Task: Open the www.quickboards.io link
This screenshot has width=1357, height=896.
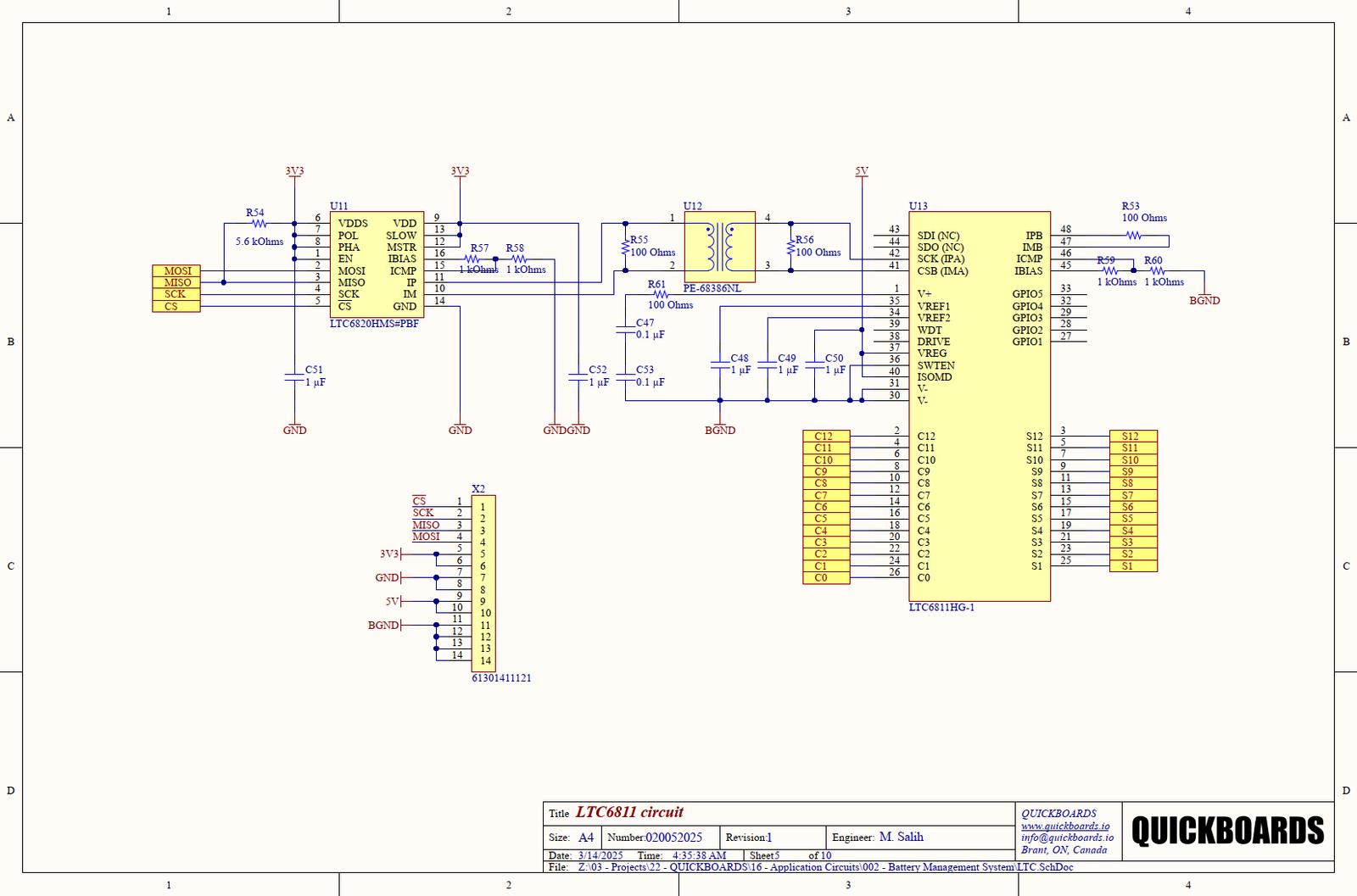Action: point(1065,826)
